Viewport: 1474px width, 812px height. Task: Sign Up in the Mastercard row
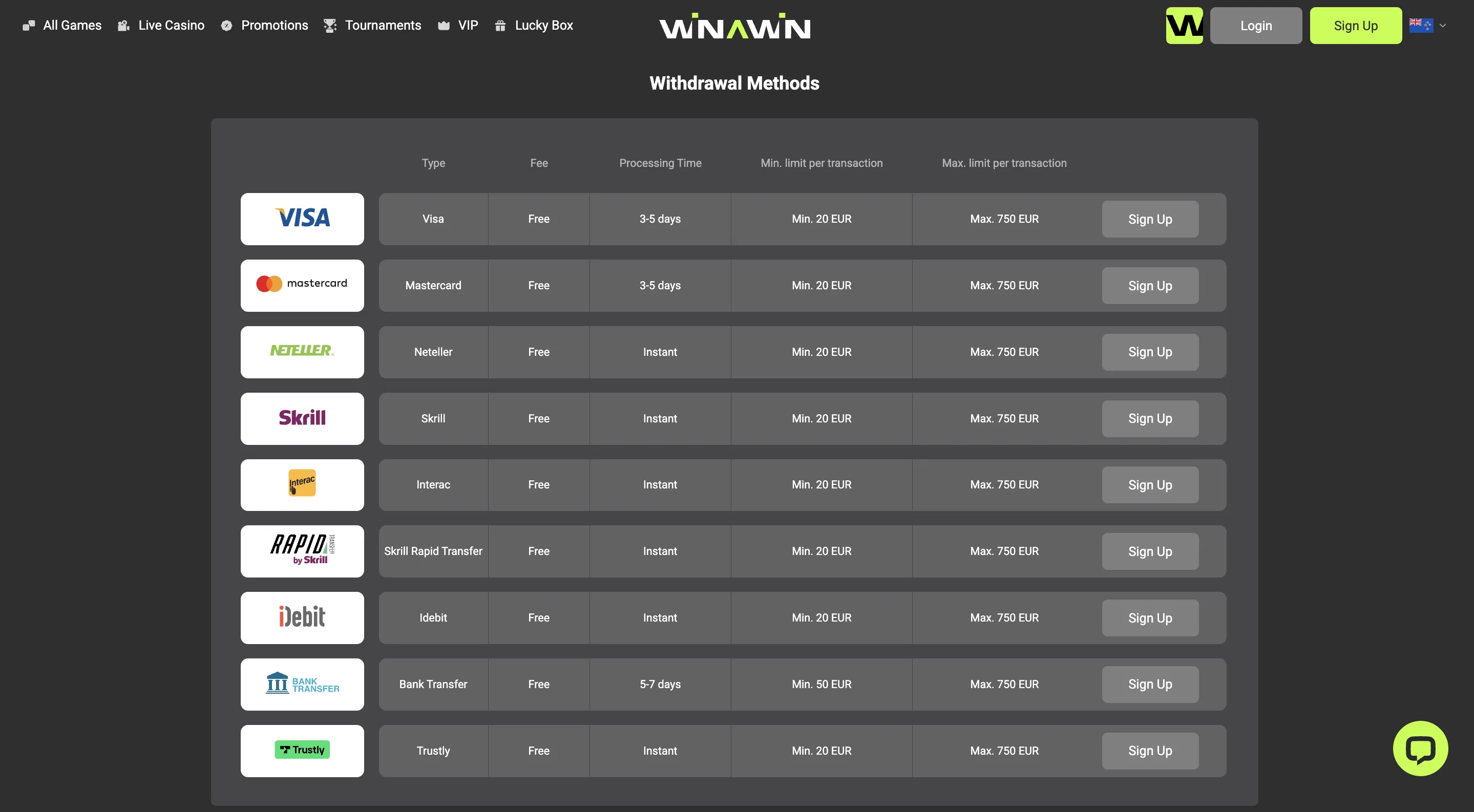pos(1150,286)
